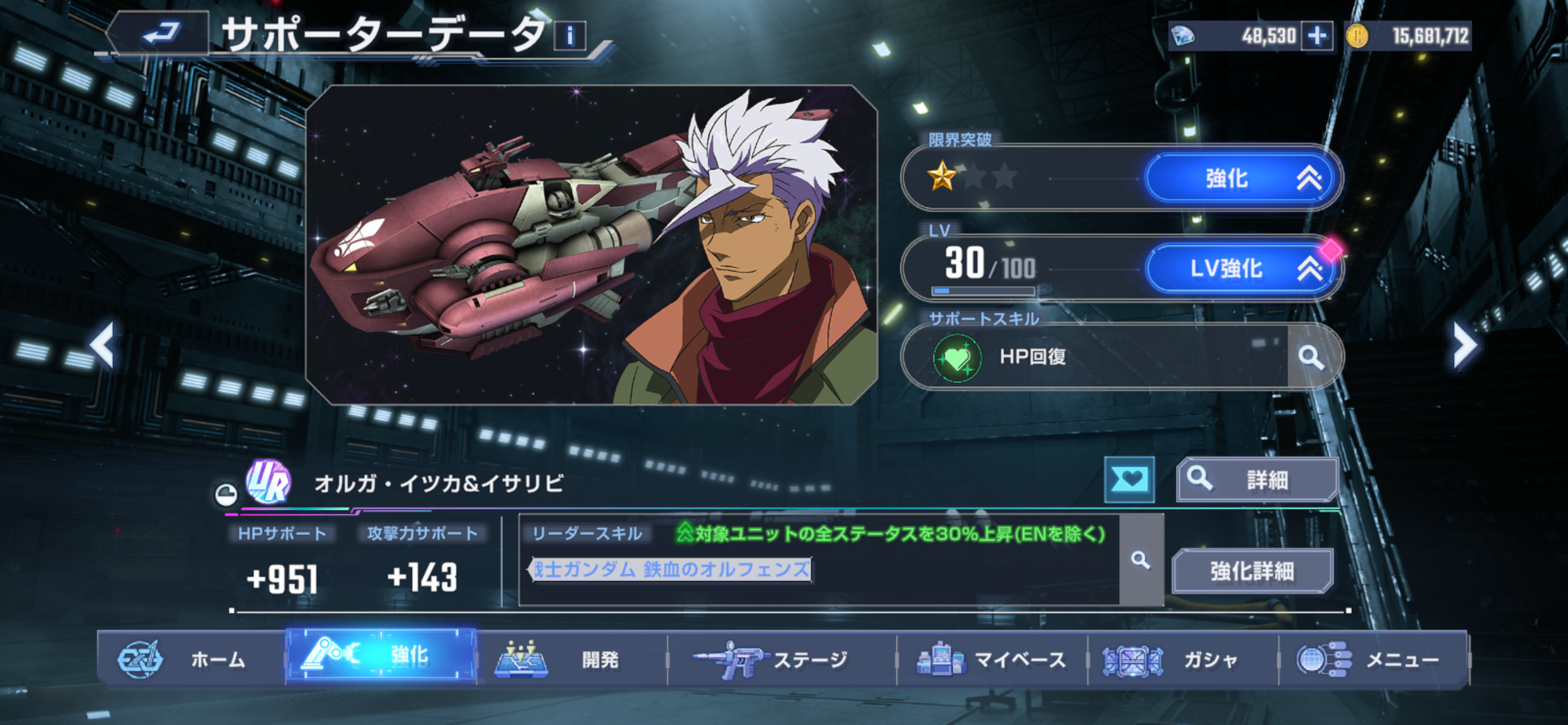1568x725 pixels.
Task: Toggle the favorite heart button
Action: (1130, 480)
